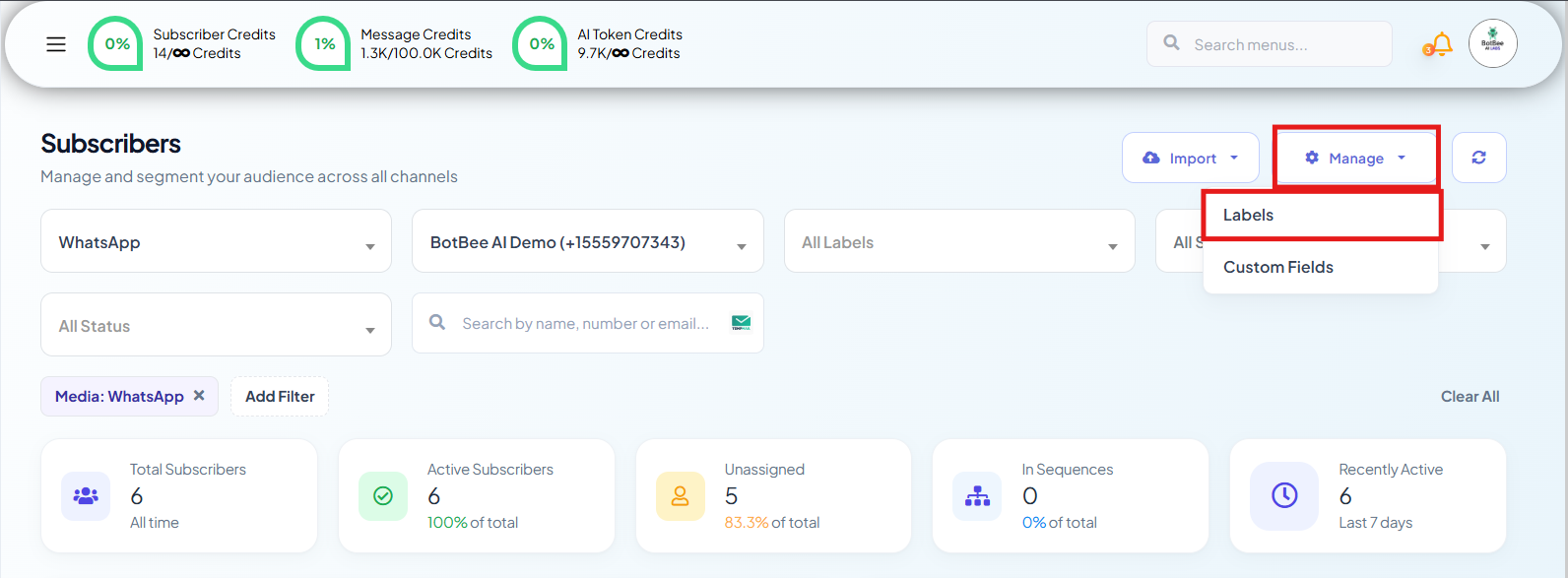Screen dimensions: 1568x578
Task: Expand the WhatsApp channel dropdown
Action: 216,241
